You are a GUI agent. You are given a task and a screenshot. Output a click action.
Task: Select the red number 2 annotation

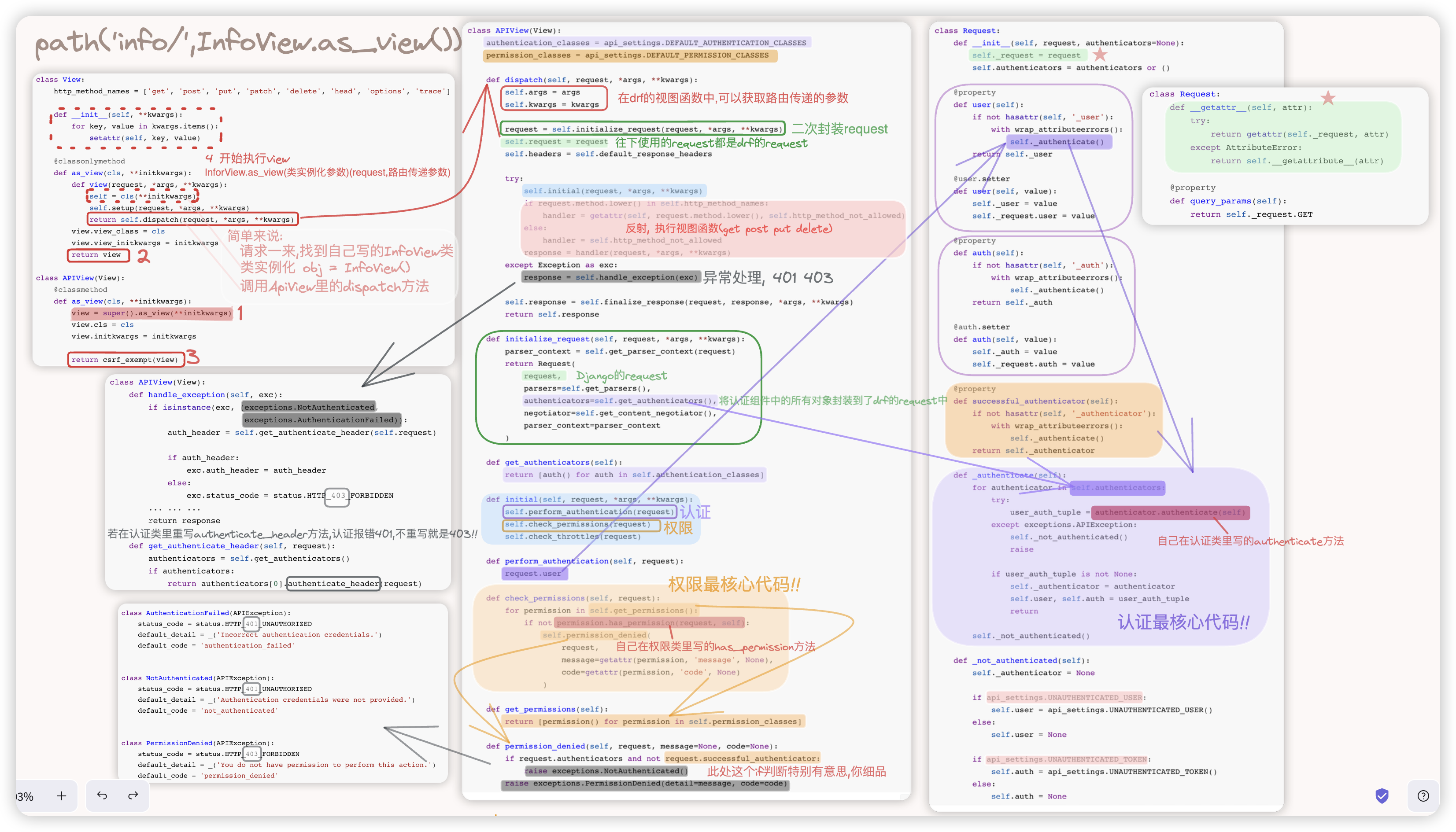144,256
